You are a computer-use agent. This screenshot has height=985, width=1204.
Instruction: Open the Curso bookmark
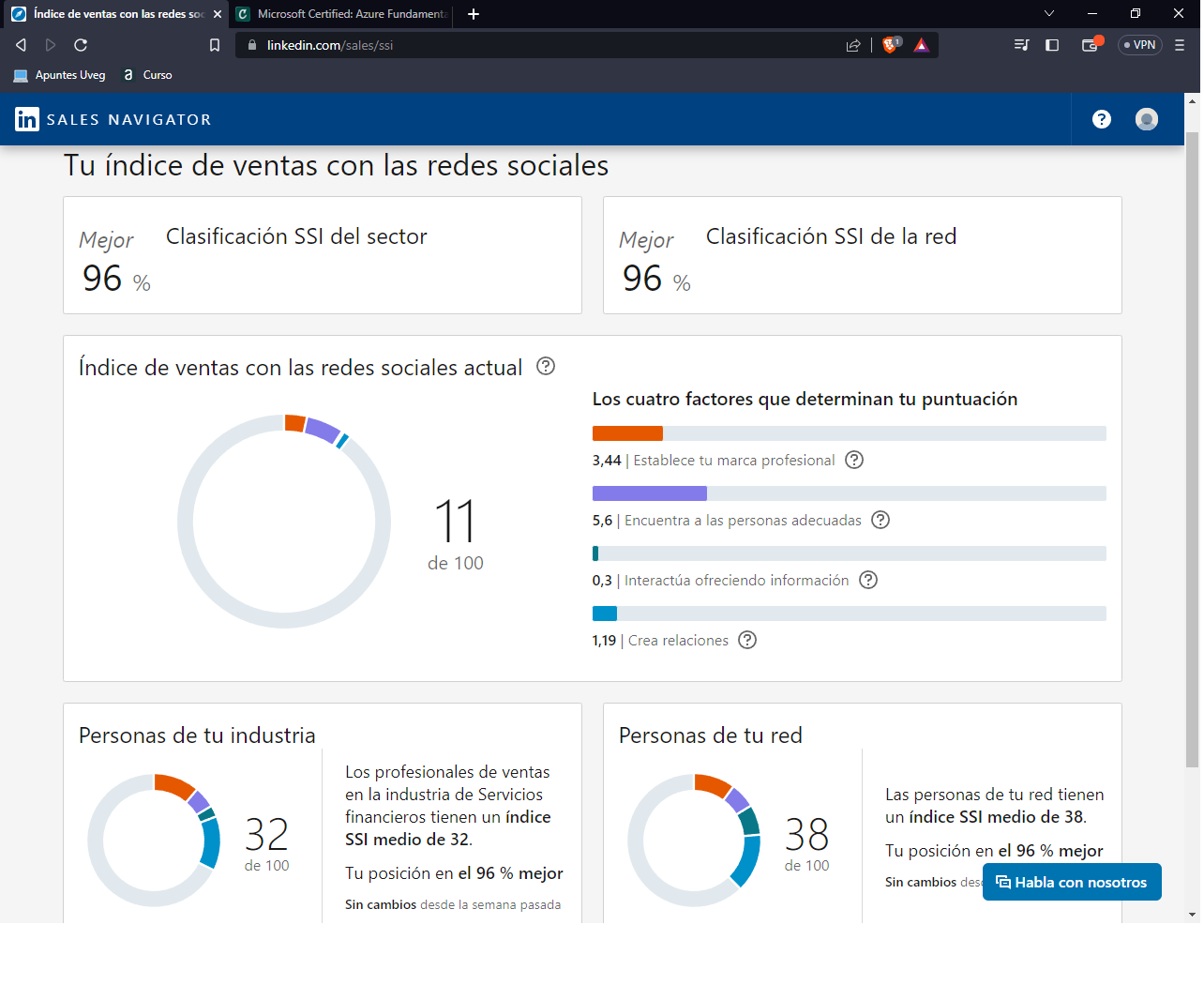(x=147, y=75)
